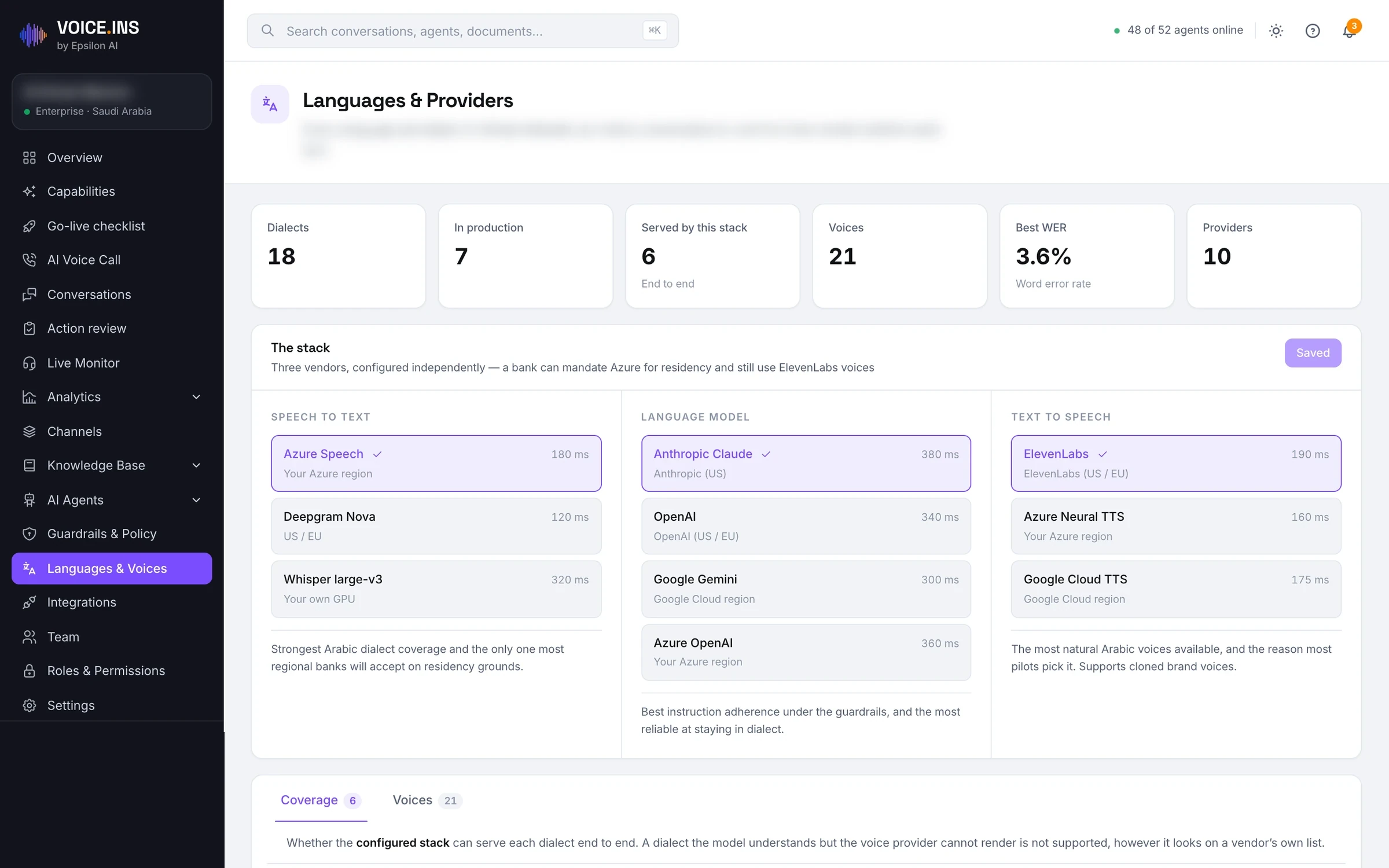1389x868 pixels.
Task: Click the Overview grid icon
Action: pyautogui.click(x=30, y=157)
